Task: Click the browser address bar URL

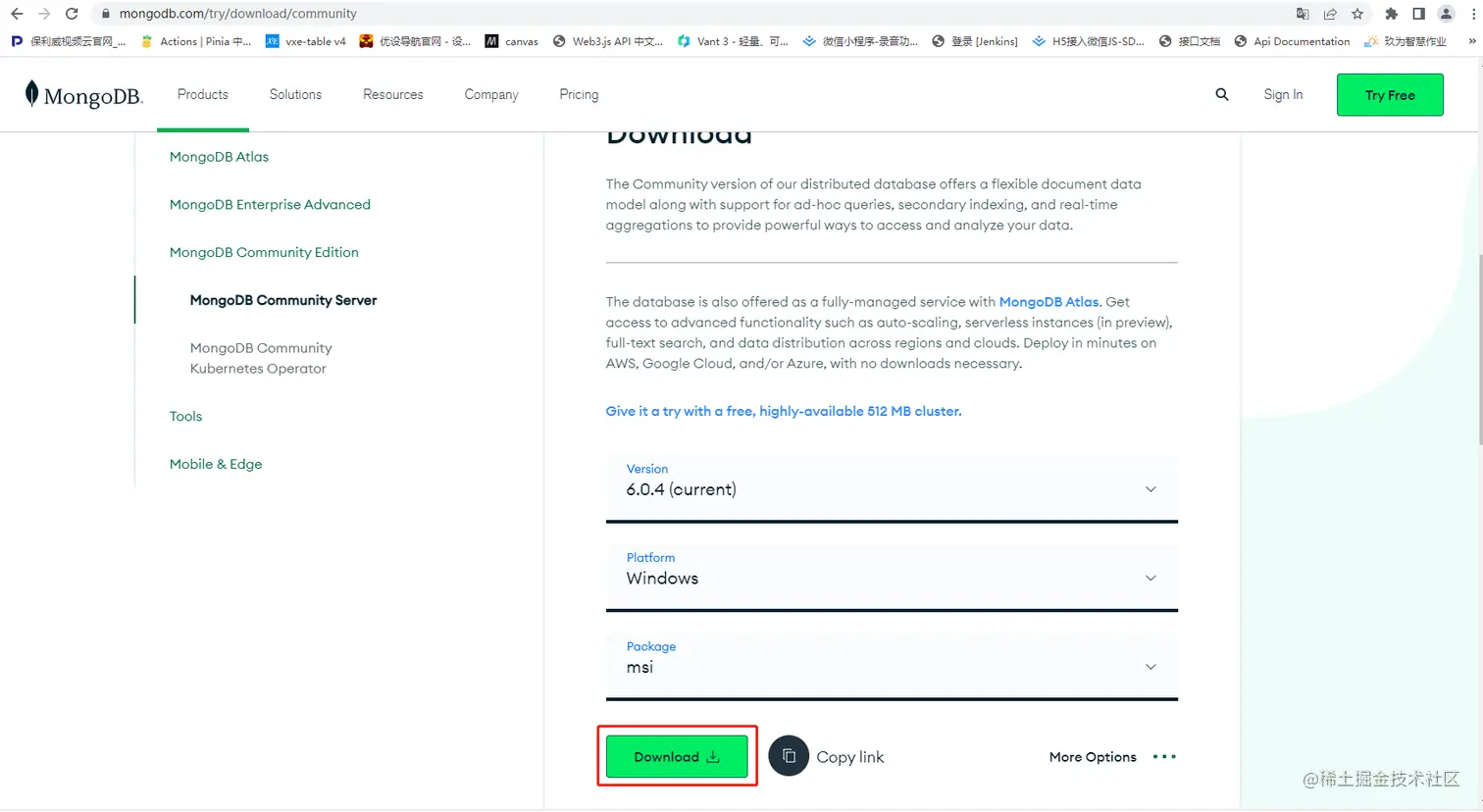Action: (238, 14)
